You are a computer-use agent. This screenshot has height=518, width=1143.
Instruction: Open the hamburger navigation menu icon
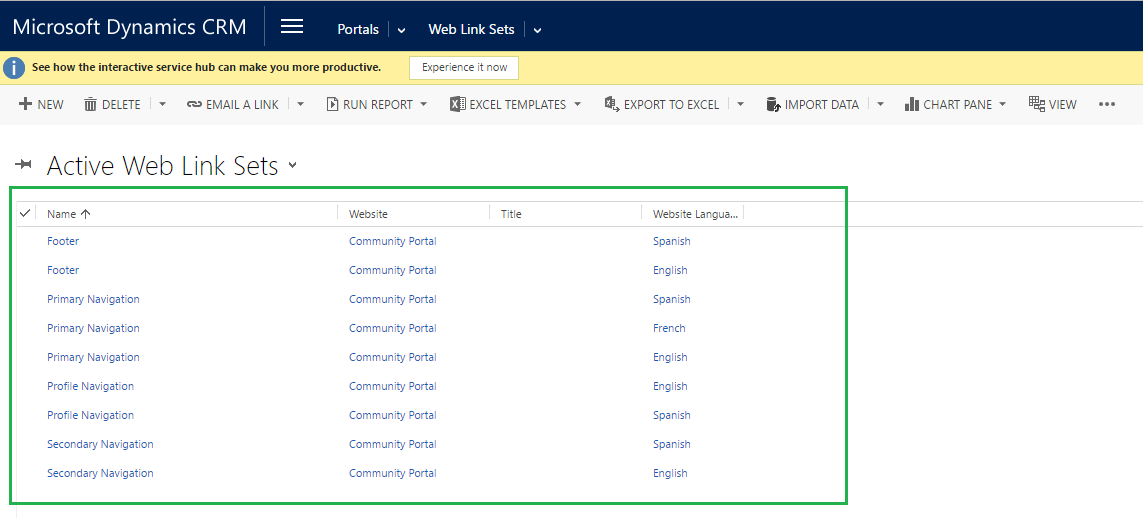pos(291,27)
